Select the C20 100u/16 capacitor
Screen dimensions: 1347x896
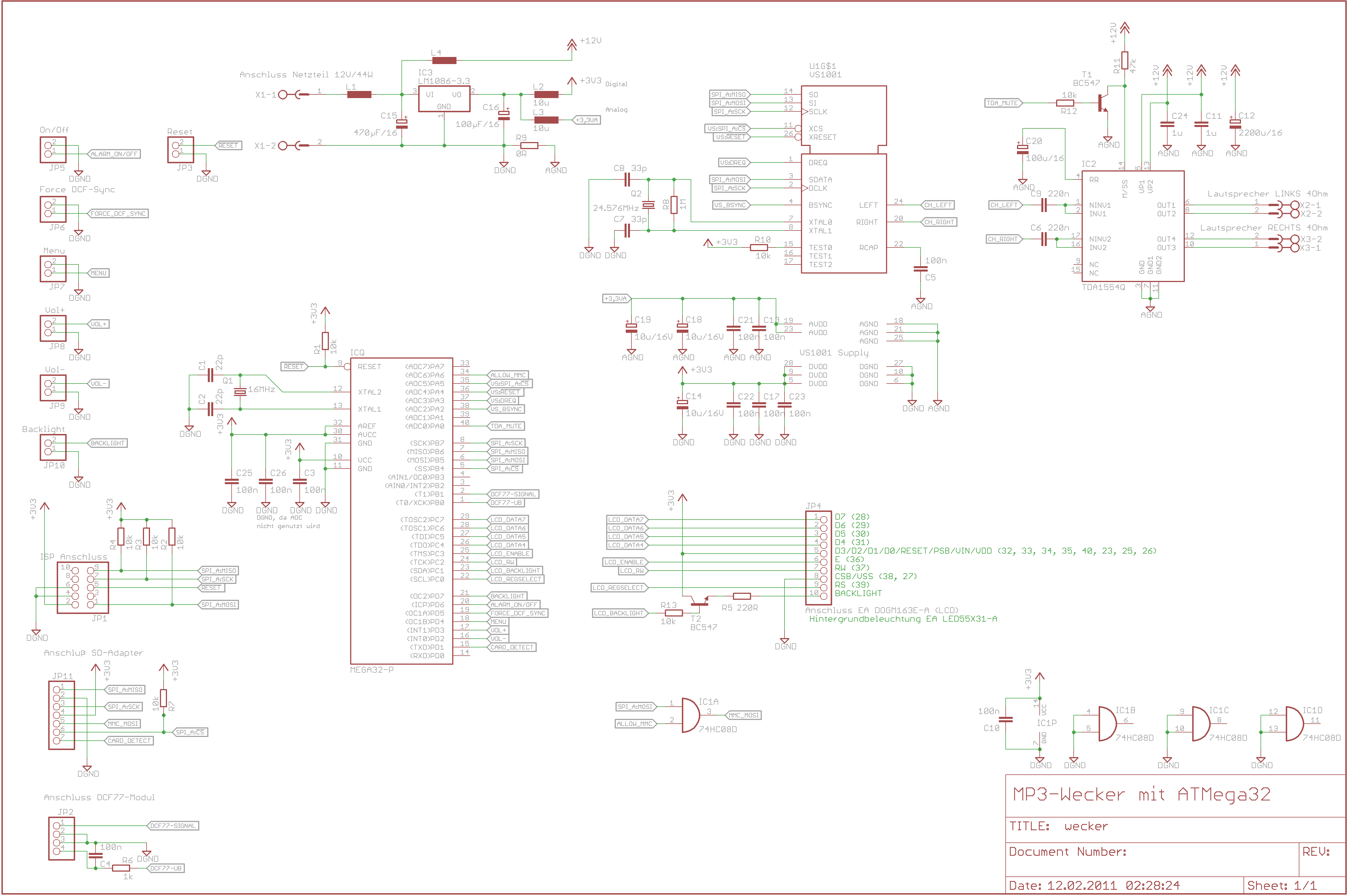coord(1022,149)
